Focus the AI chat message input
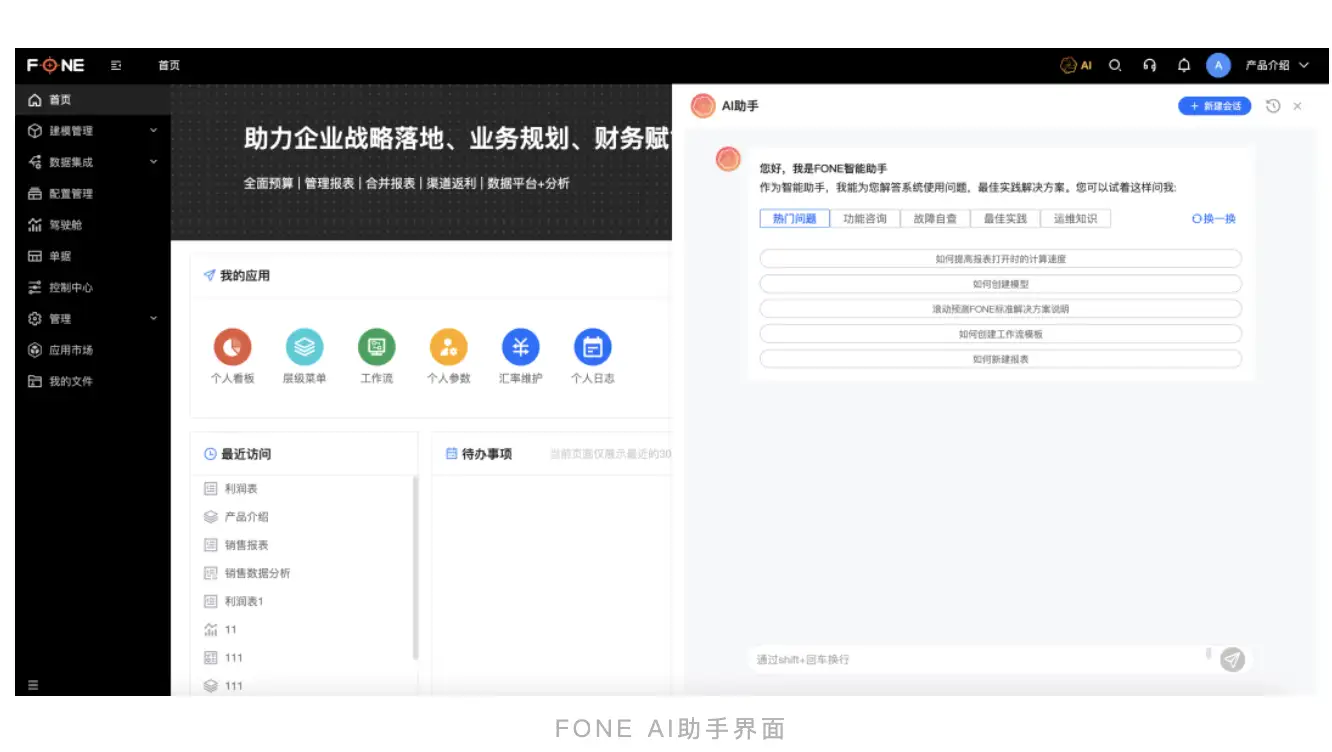1332x752 pixels. tap(980, 659)
